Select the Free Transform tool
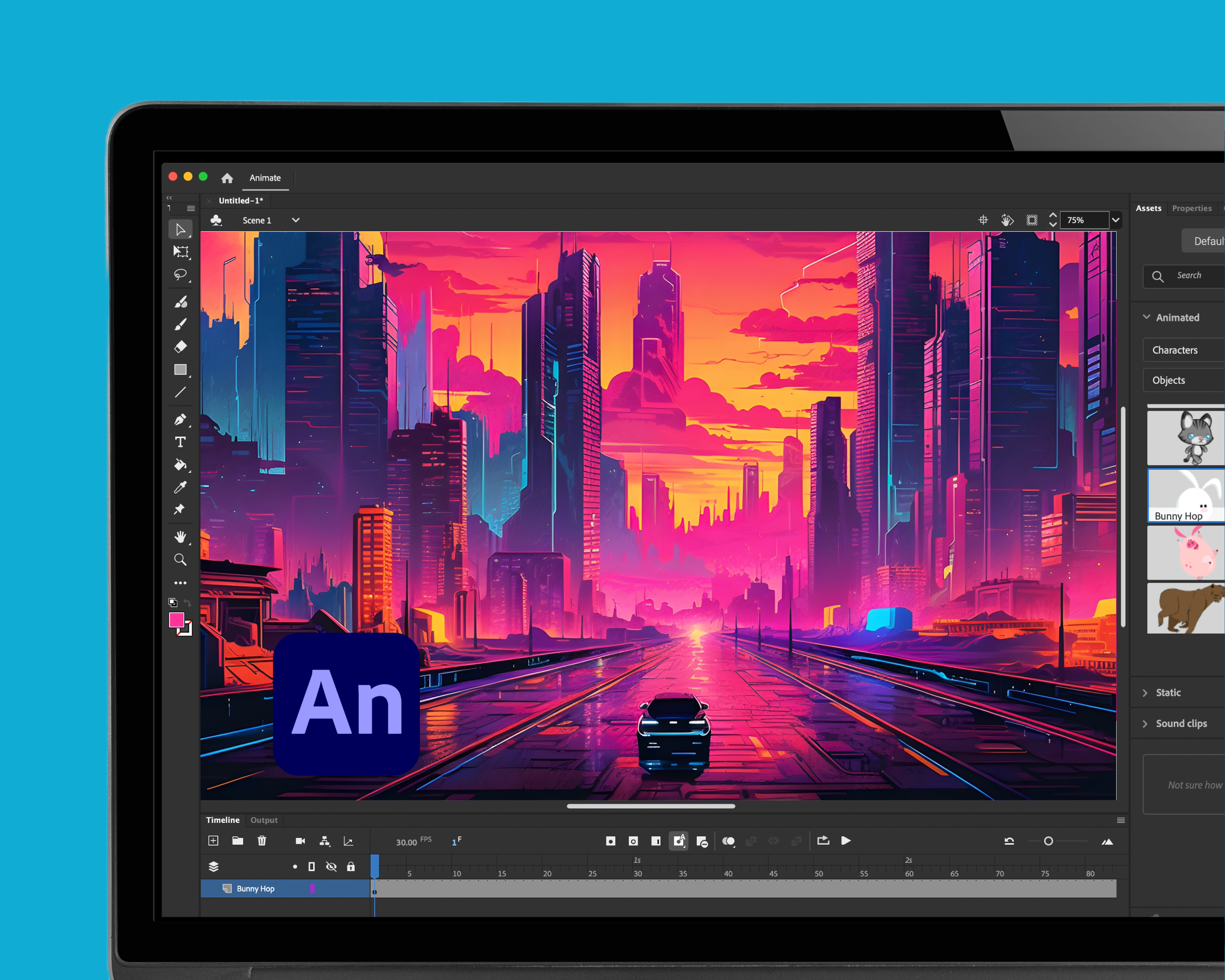This screenshot has width=1225, height=980. (181, 252)
